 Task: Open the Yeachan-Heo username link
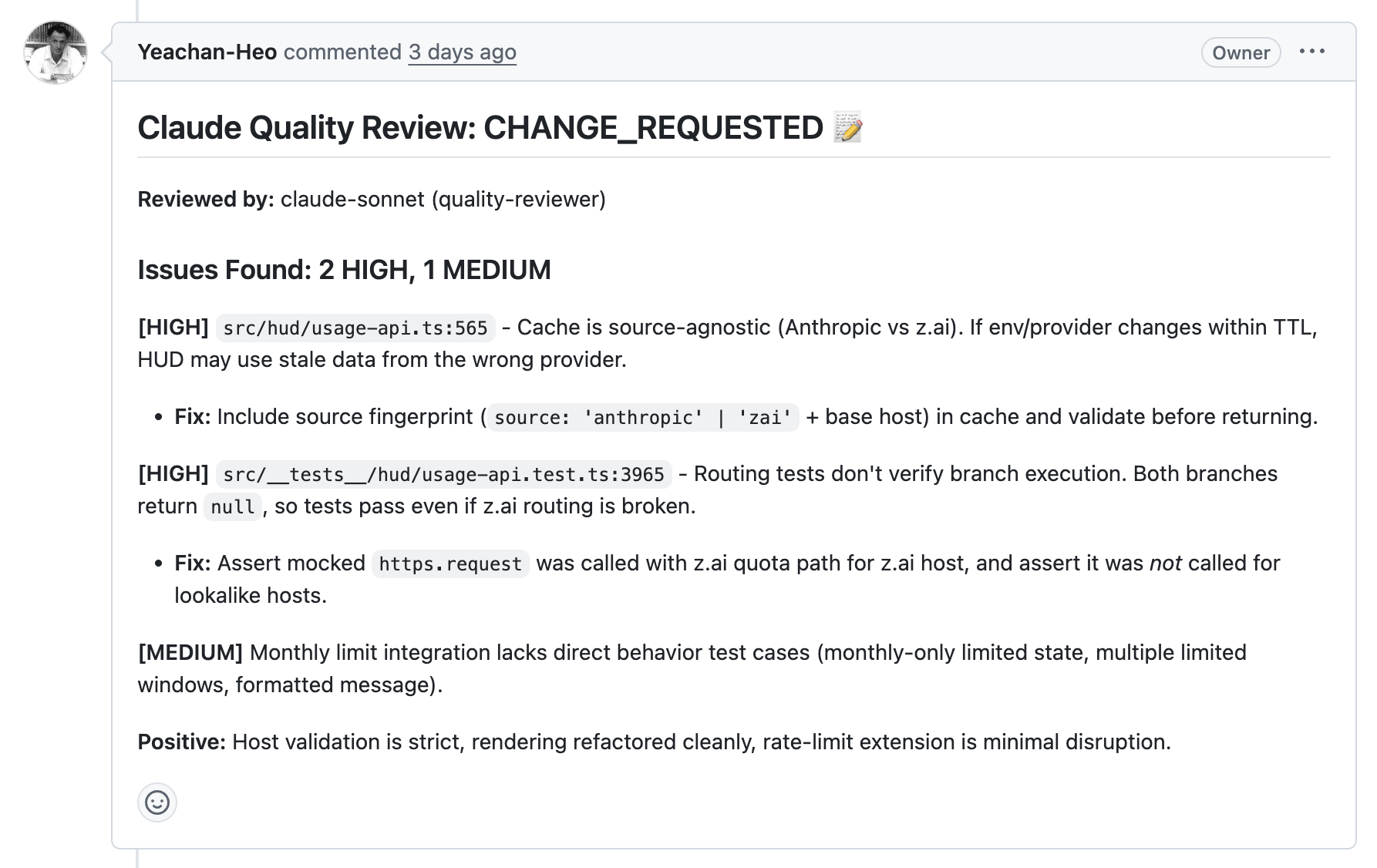tap(207, 52)
